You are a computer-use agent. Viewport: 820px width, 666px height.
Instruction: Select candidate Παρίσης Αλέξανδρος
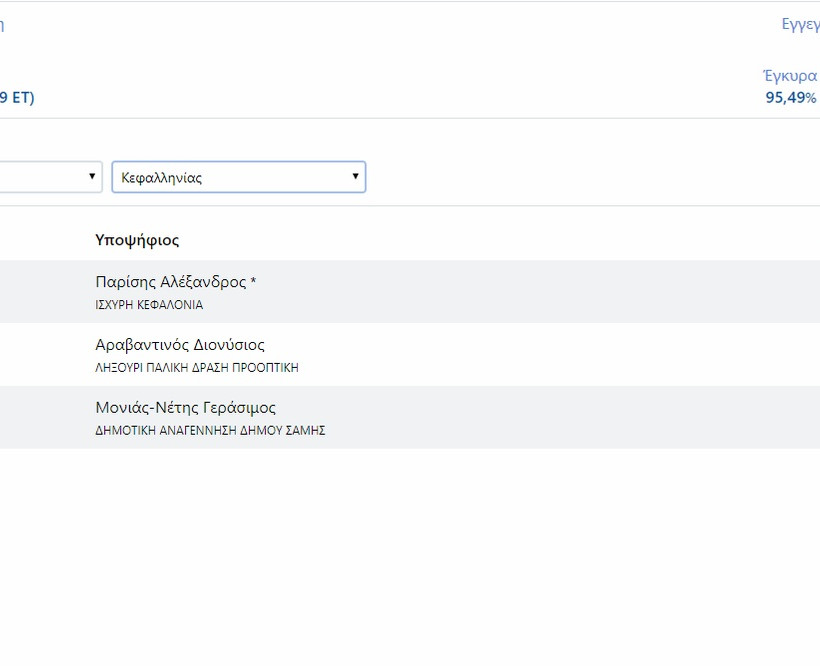pyautogui.click(x=170, y=282)
